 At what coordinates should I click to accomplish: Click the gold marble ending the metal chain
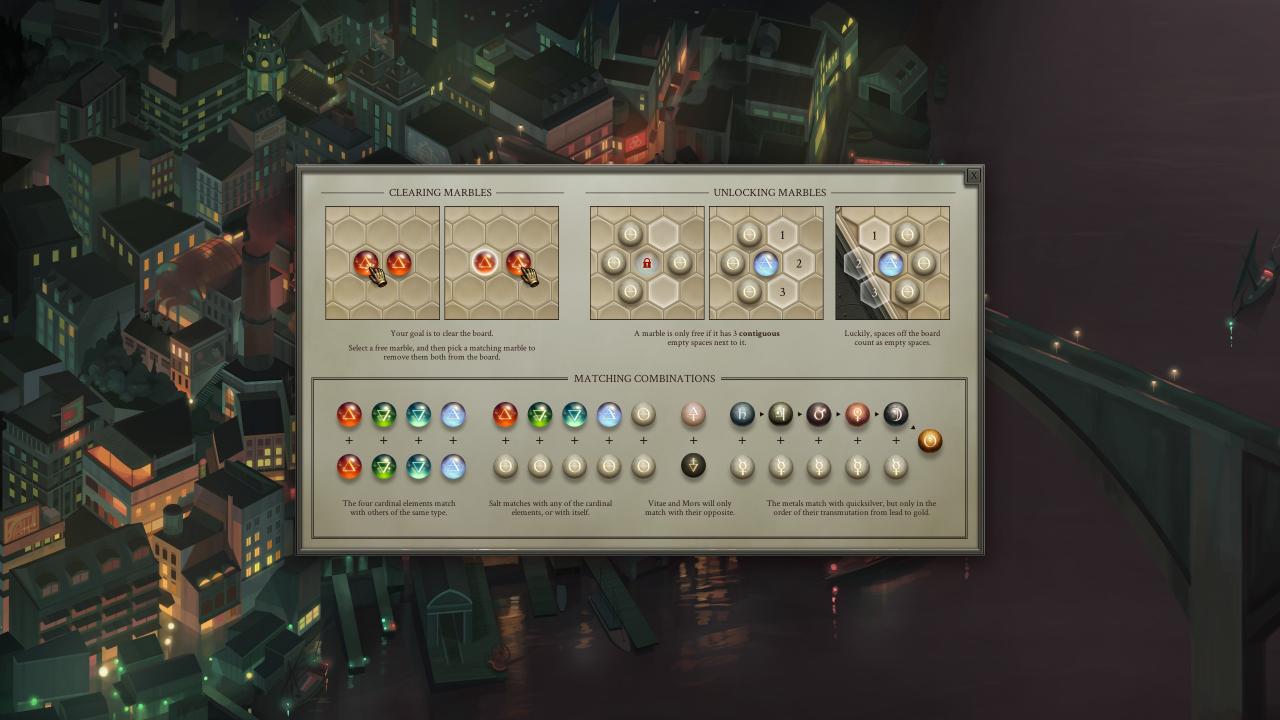point(929,440)
